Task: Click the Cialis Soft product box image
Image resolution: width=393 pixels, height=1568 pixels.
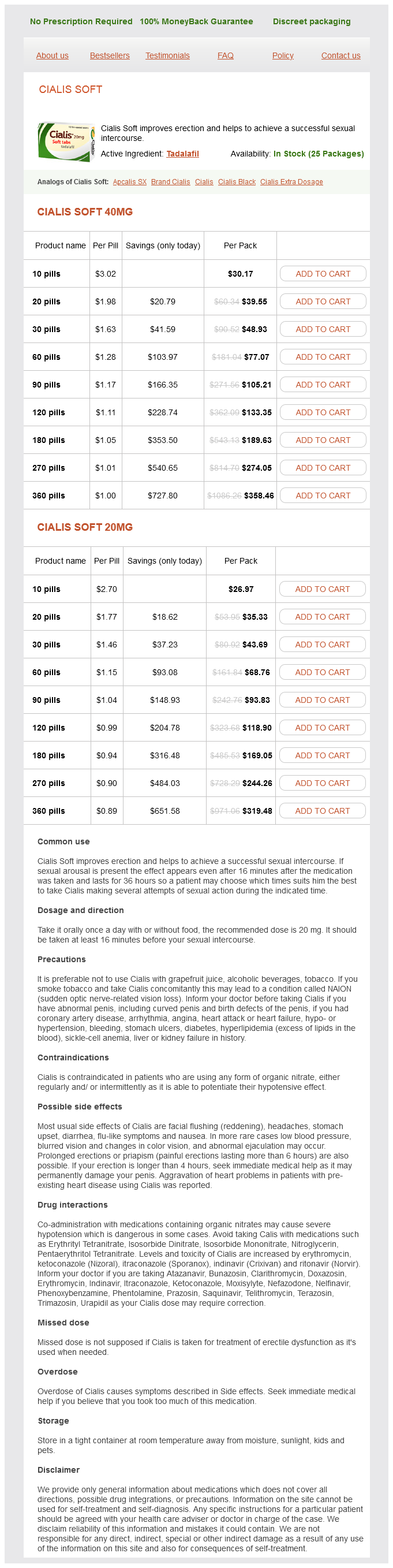Action: pyautogui.click(x=66, y=142)
